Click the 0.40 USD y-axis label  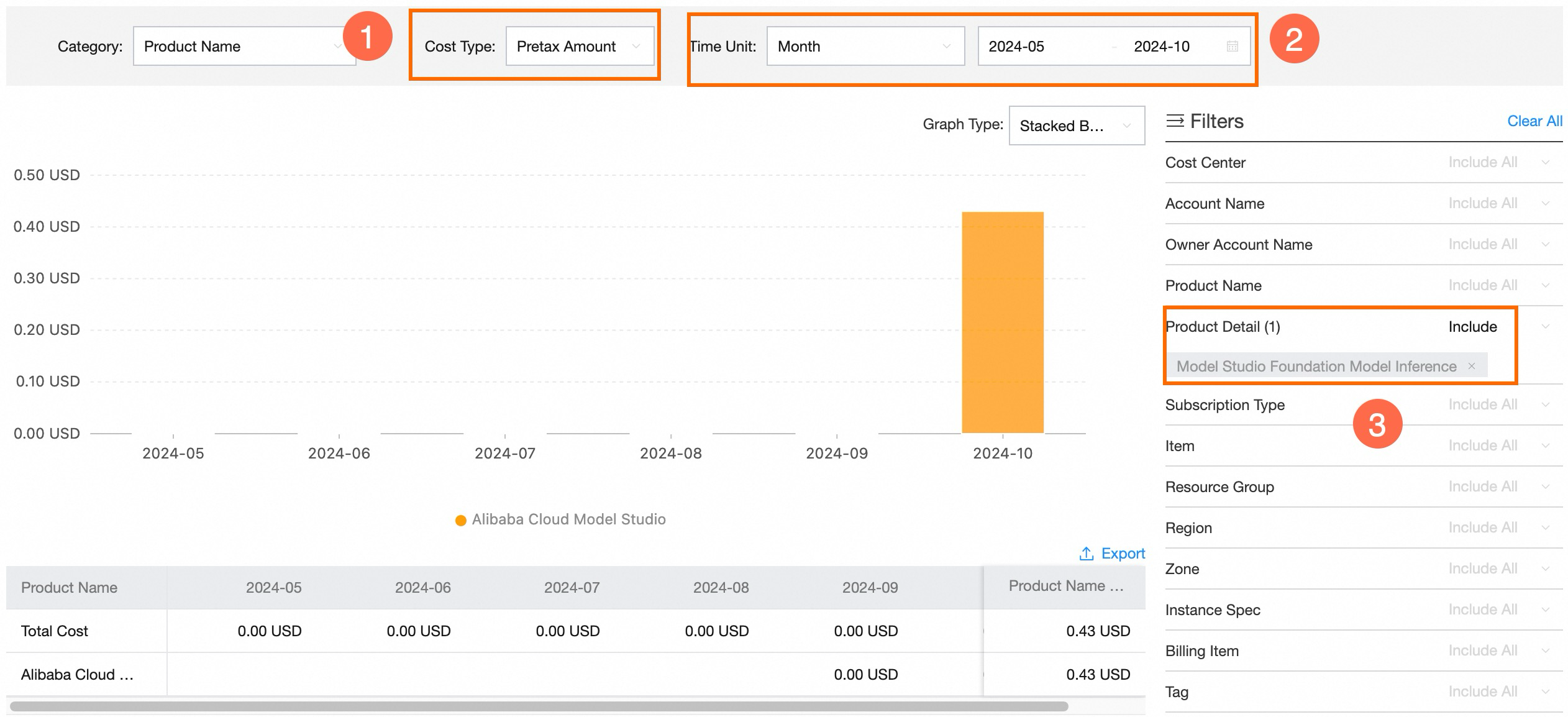[47, 227]
